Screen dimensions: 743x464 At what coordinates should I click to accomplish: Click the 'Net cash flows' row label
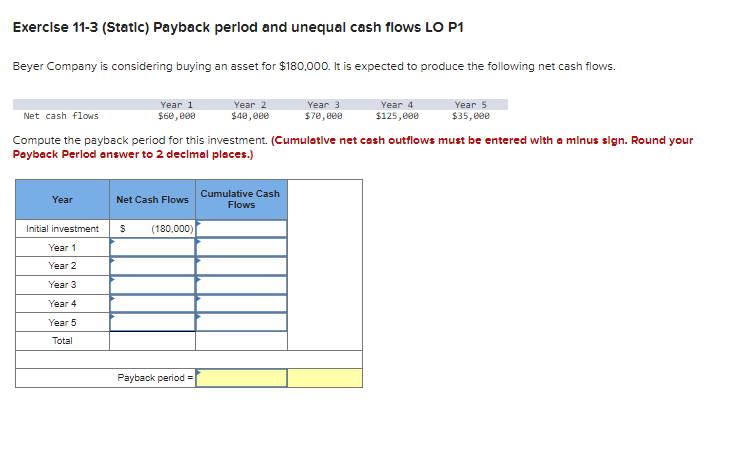pyautogui.click(x=61, y=116)
